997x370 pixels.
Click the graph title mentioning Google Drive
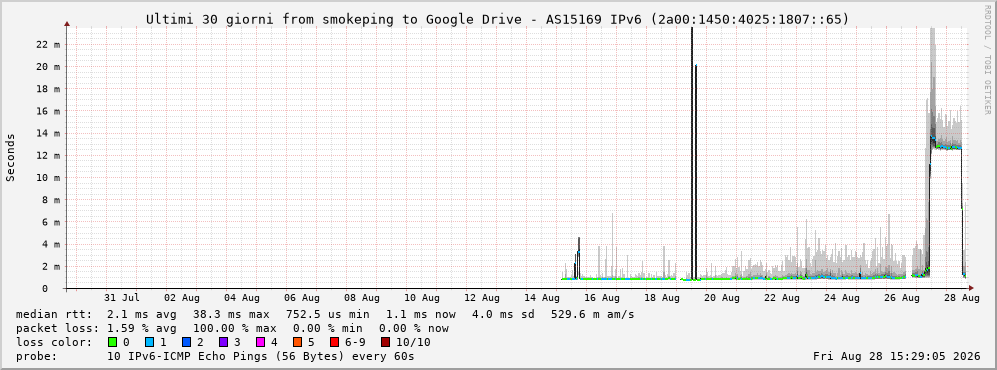pyautogui.click(x=497, y=19)
